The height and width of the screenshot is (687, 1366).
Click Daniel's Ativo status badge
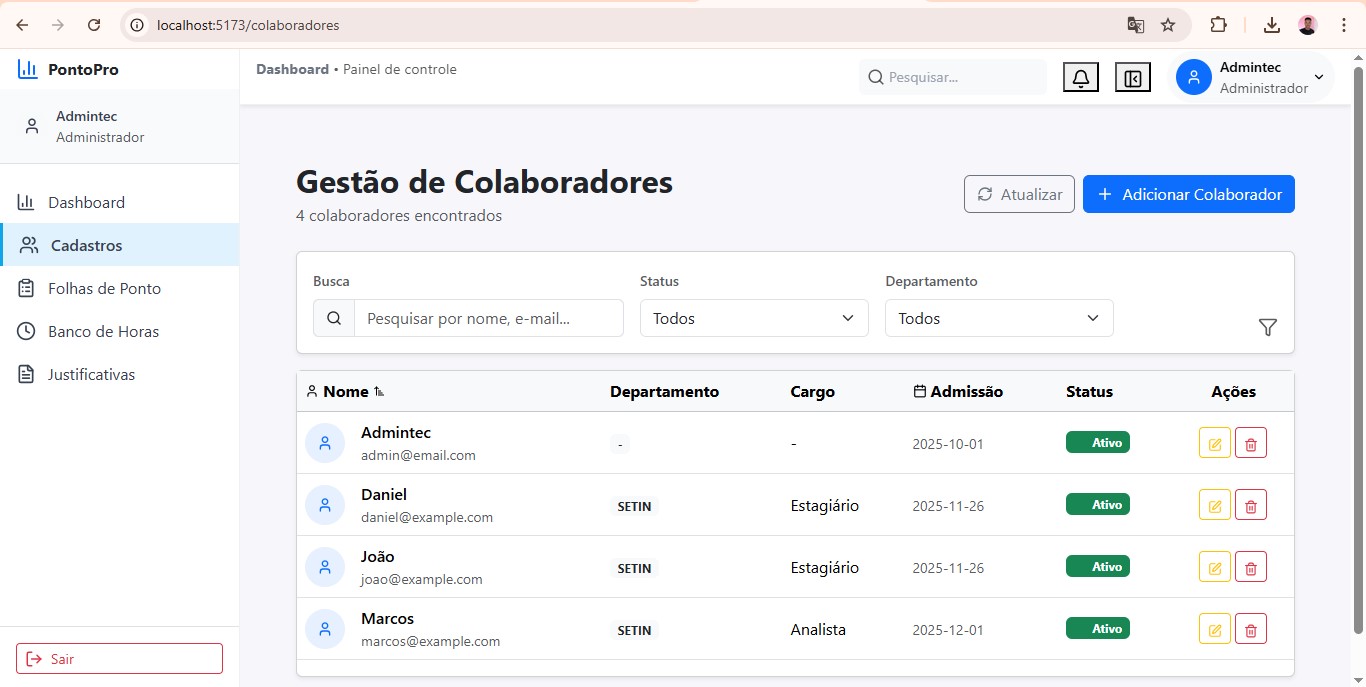coord(1097,504)
